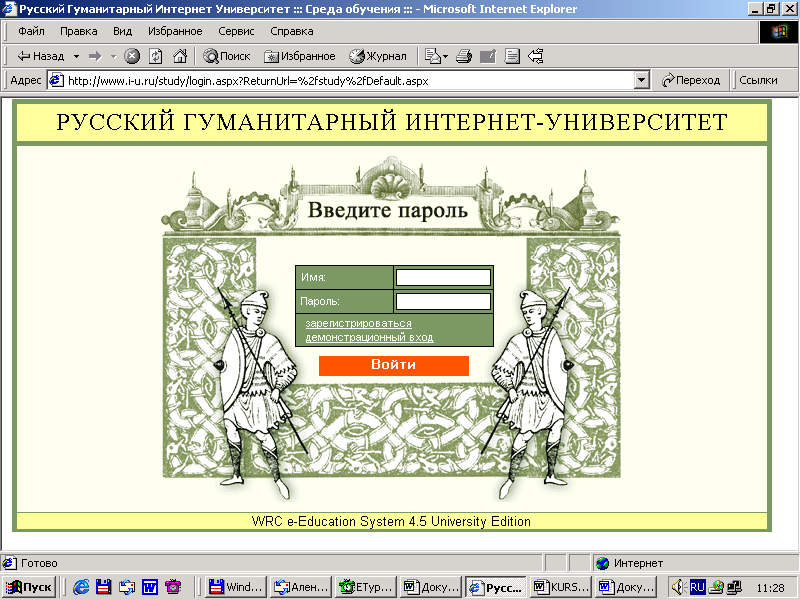
Task: Click the page icon in the address bar
Action: click(56, 81)
